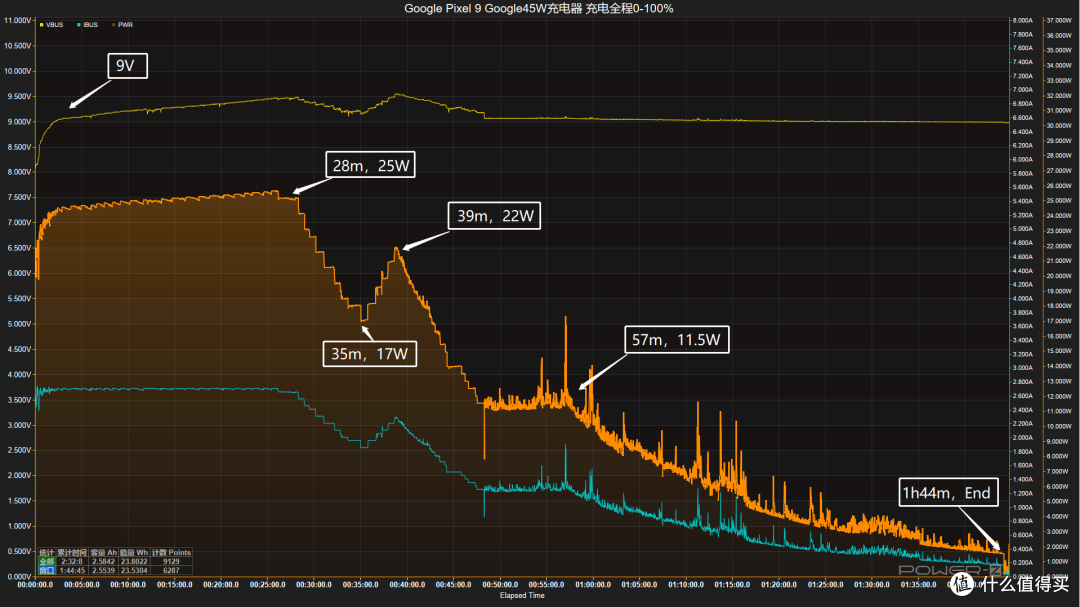Click the chart title Google Pixel 9 Google45W充电器

(539, 8)
